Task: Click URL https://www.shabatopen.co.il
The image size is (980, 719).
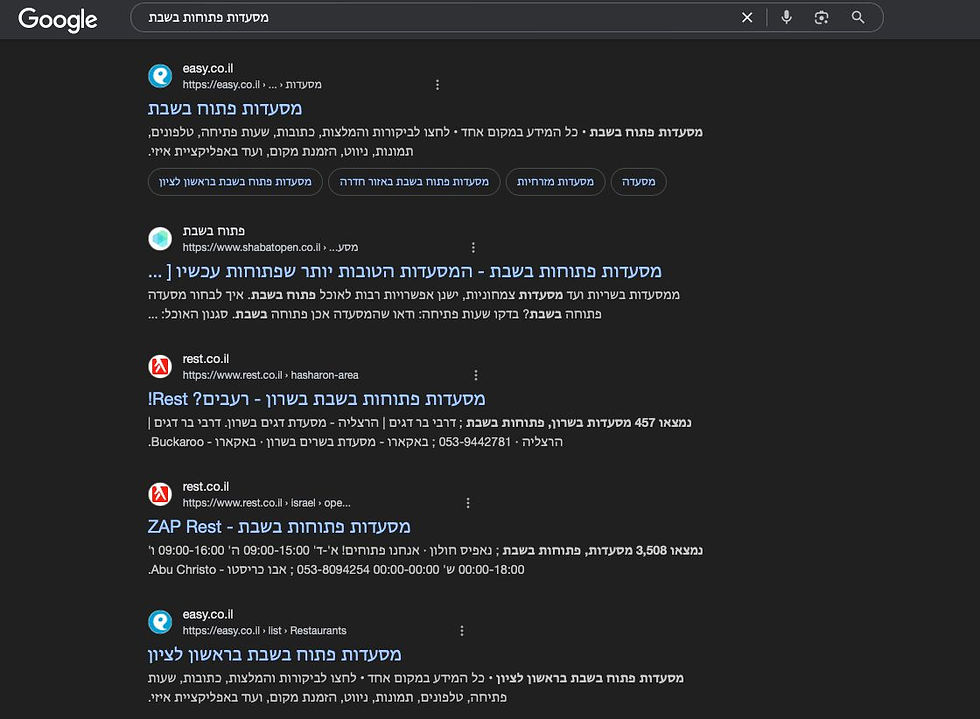Action: (270, 248)
